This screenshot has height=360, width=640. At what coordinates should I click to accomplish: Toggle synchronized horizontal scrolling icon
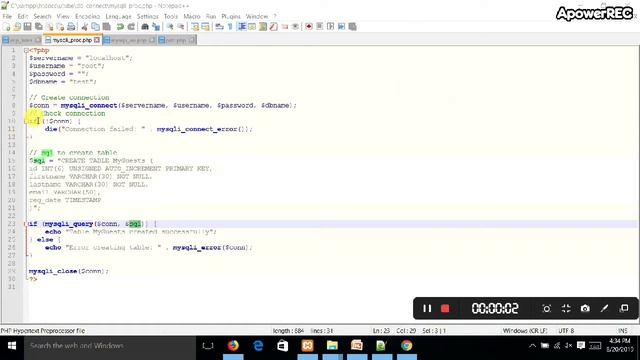pyautogui.click(x=205, y=27)
